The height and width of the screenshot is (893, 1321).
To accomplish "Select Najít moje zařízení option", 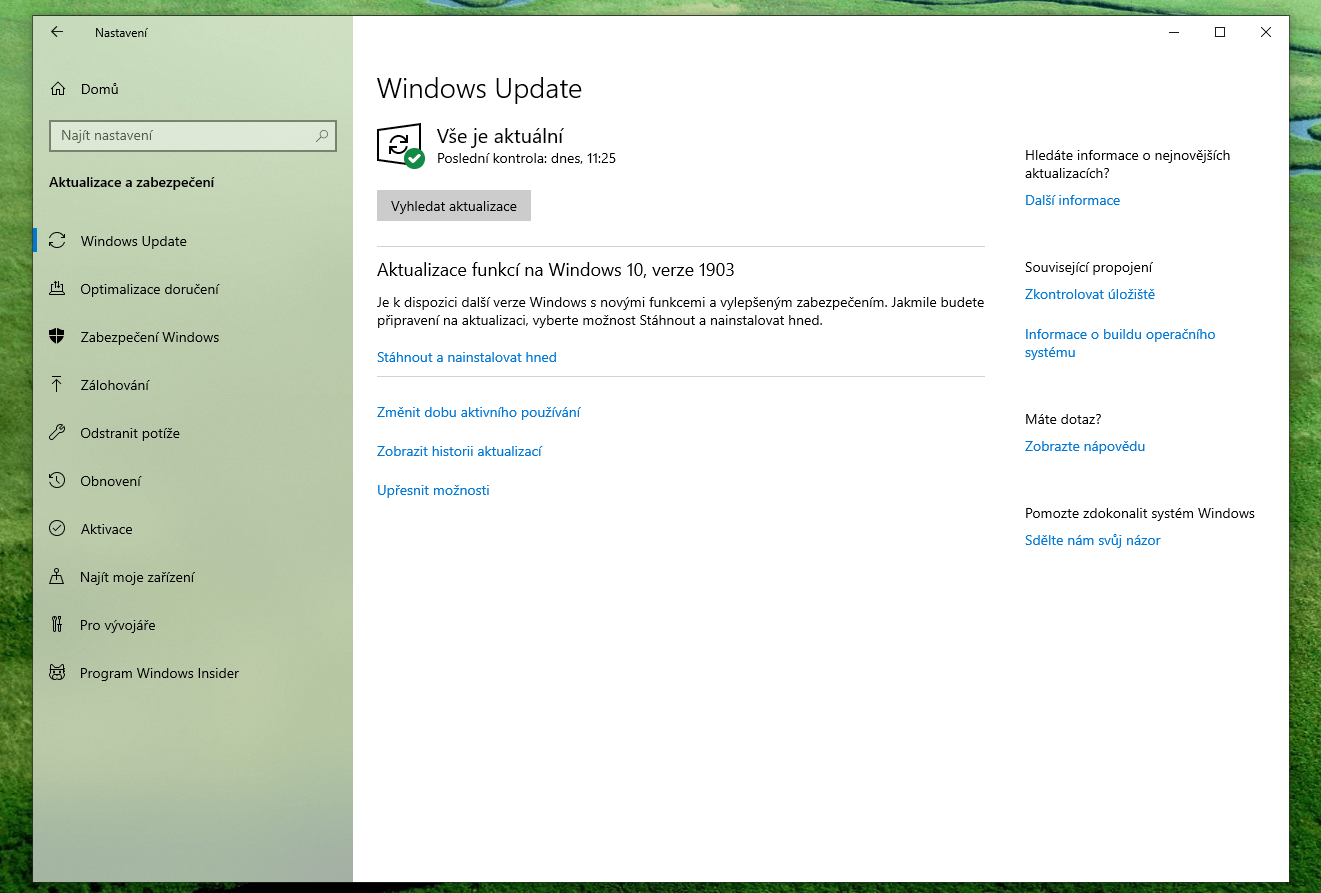I will click(137, 577).
